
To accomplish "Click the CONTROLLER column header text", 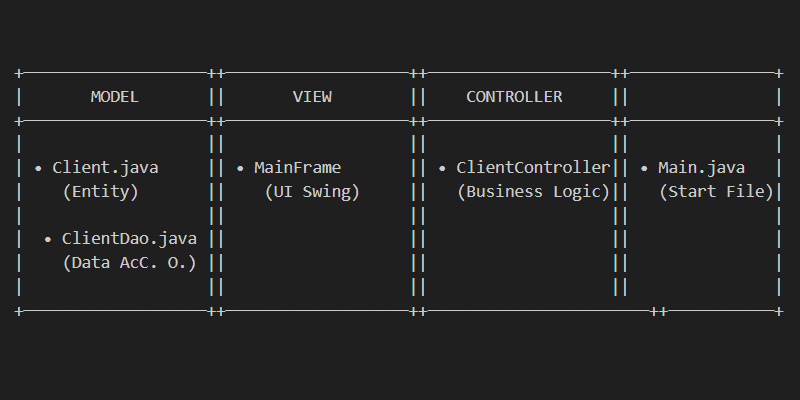I will pos(514,97).
